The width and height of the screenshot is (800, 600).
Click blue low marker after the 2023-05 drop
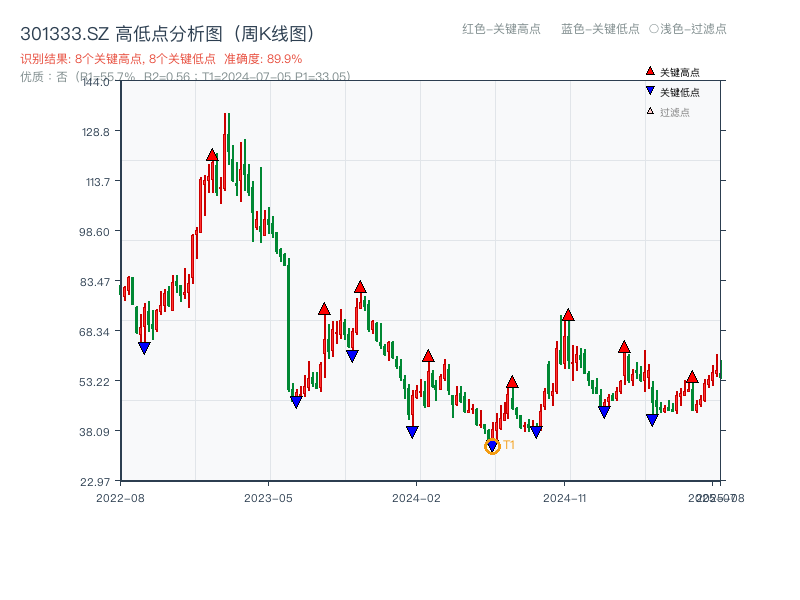pyautogui.click(x=297, y=401)
